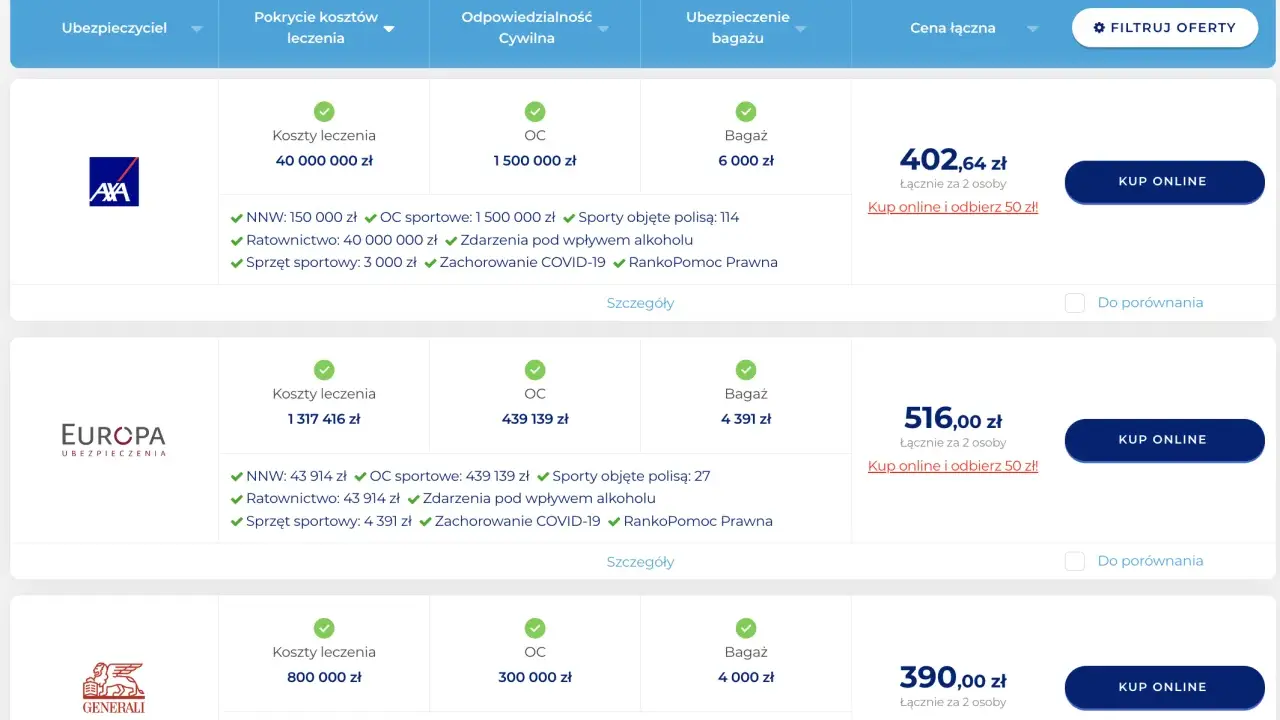The width and height of the screenshot is (1280, 720).
Task: Click AXA OC sportowe: 1 500 000 zł text
Action: pyautogui.click(x=467, y=218)
